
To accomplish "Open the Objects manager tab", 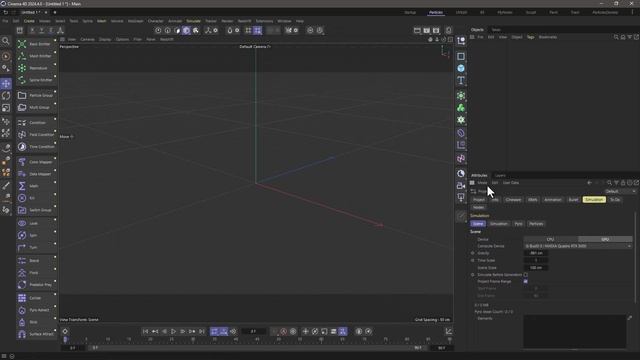I will (x=477, y=29).
